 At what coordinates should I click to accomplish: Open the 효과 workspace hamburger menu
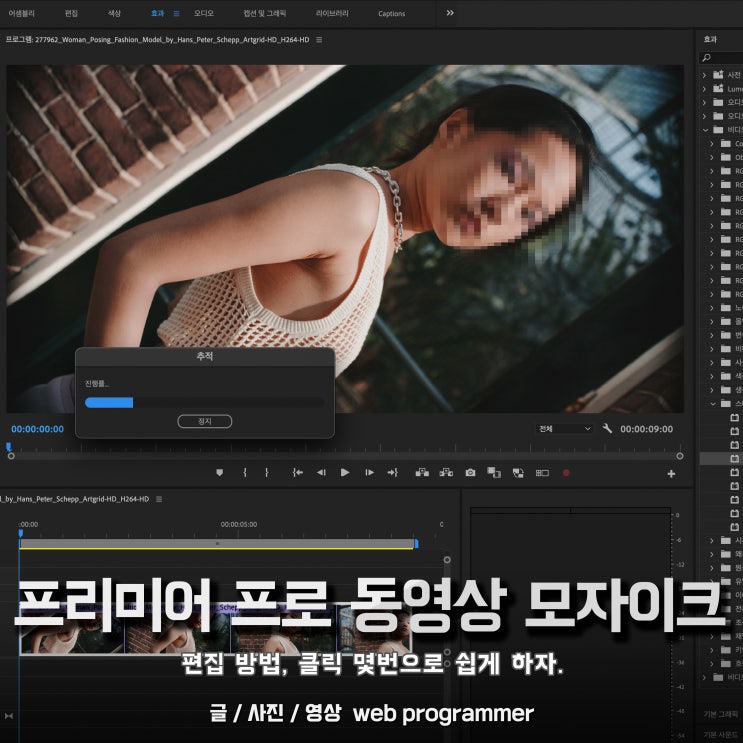tap(176, 13)
